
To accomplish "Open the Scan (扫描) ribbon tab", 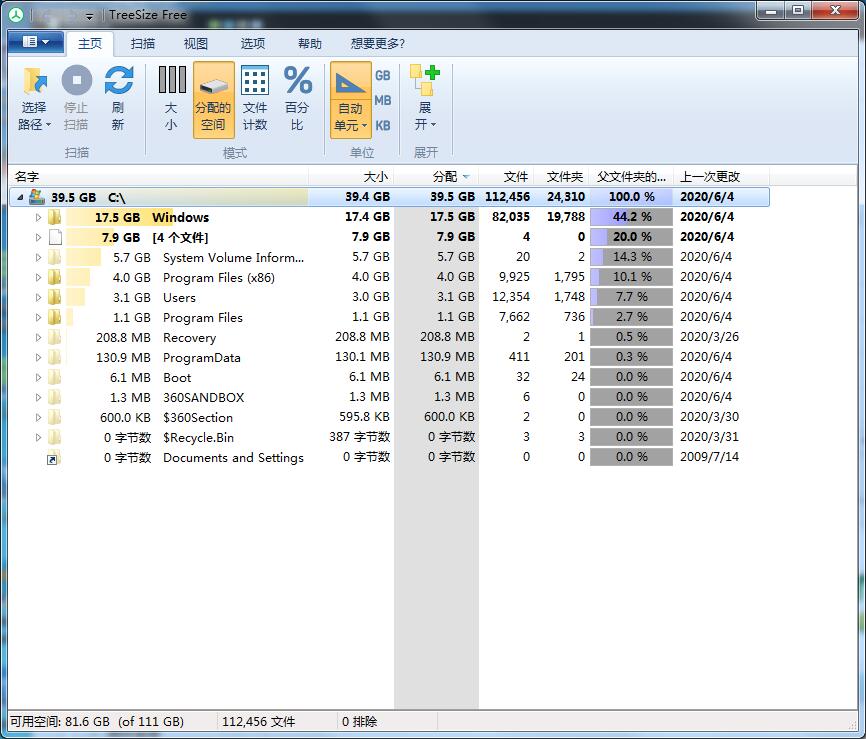I will (143, 44).
